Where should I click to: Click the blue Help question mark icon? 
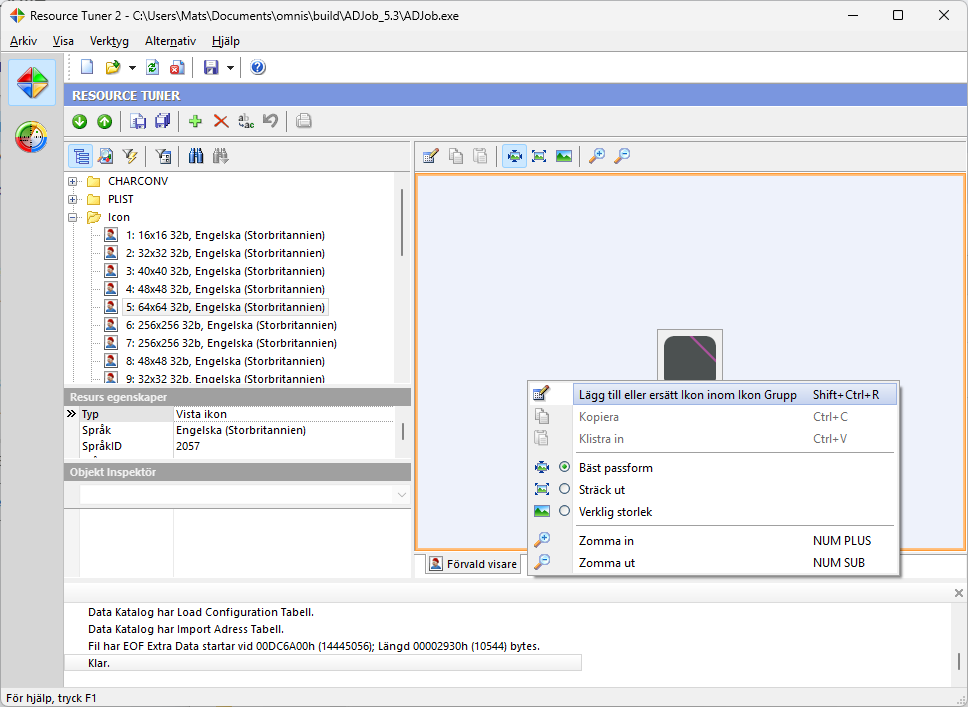coord(257,67)
